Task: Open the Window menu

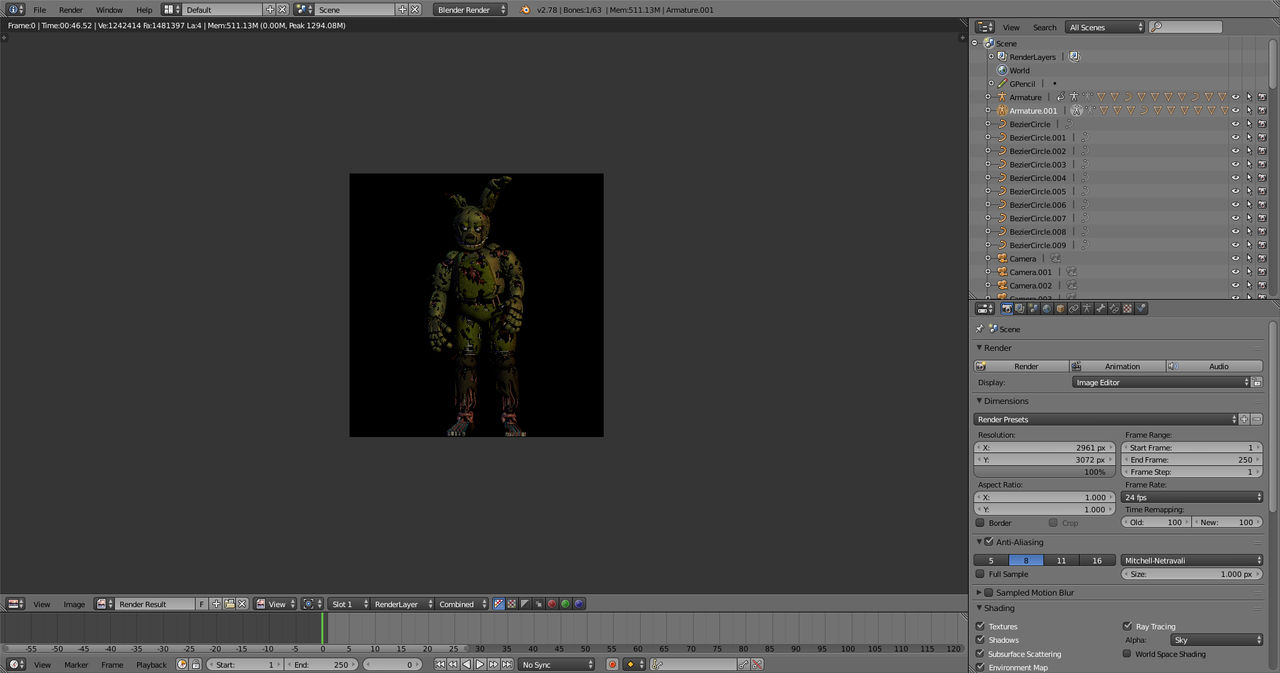Action: click(109, 9)
